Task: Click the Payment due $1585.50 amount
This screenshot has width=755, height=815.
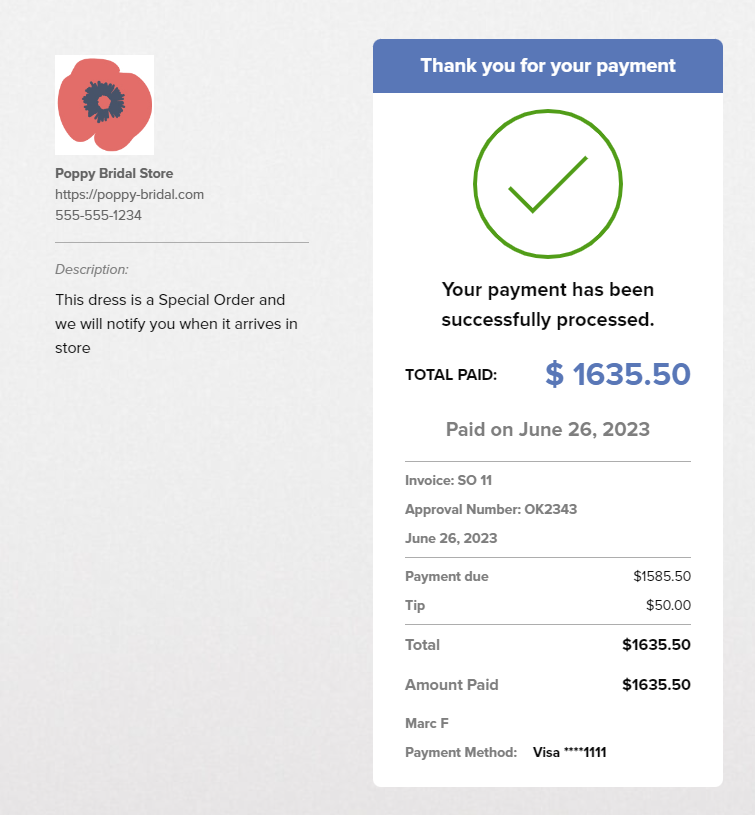Action: 662,576
